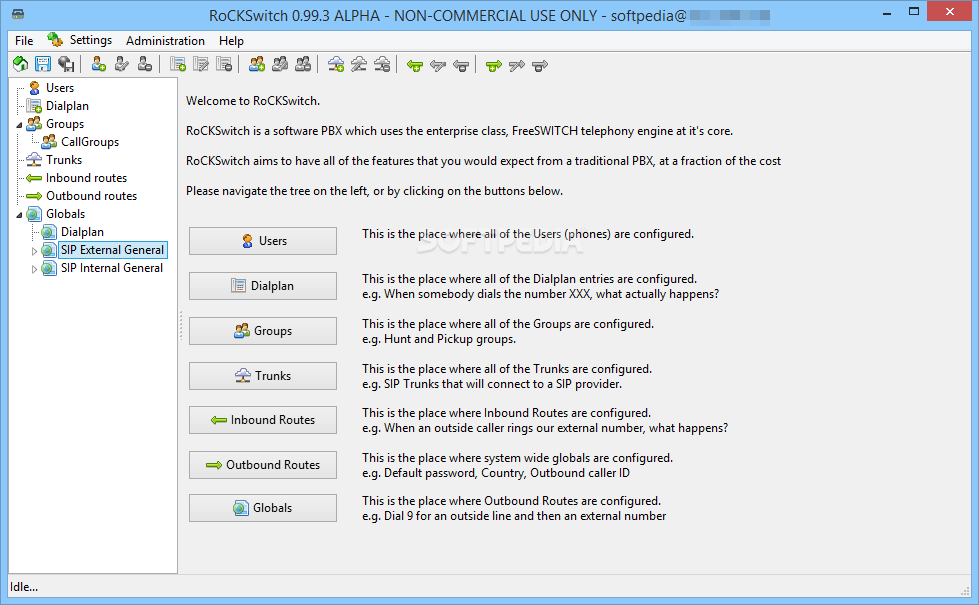Image resolution: width=979 pixels, height=605 pixels.
Task: Expand SIP Internal General node
Action: point(34,269)
